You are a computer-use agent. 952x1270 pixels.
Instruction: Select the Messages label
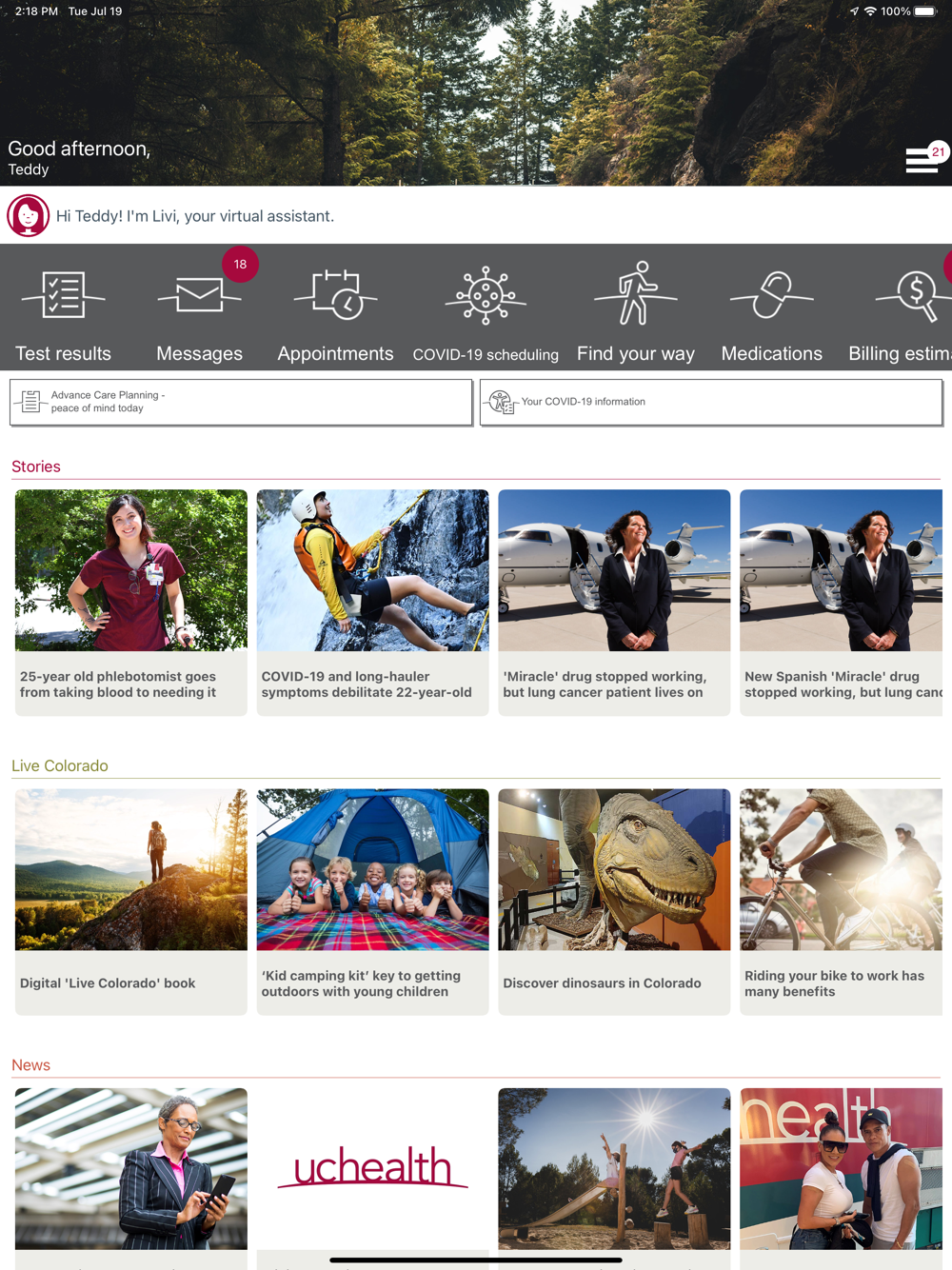pyautogui.click(x=199, y=353)
